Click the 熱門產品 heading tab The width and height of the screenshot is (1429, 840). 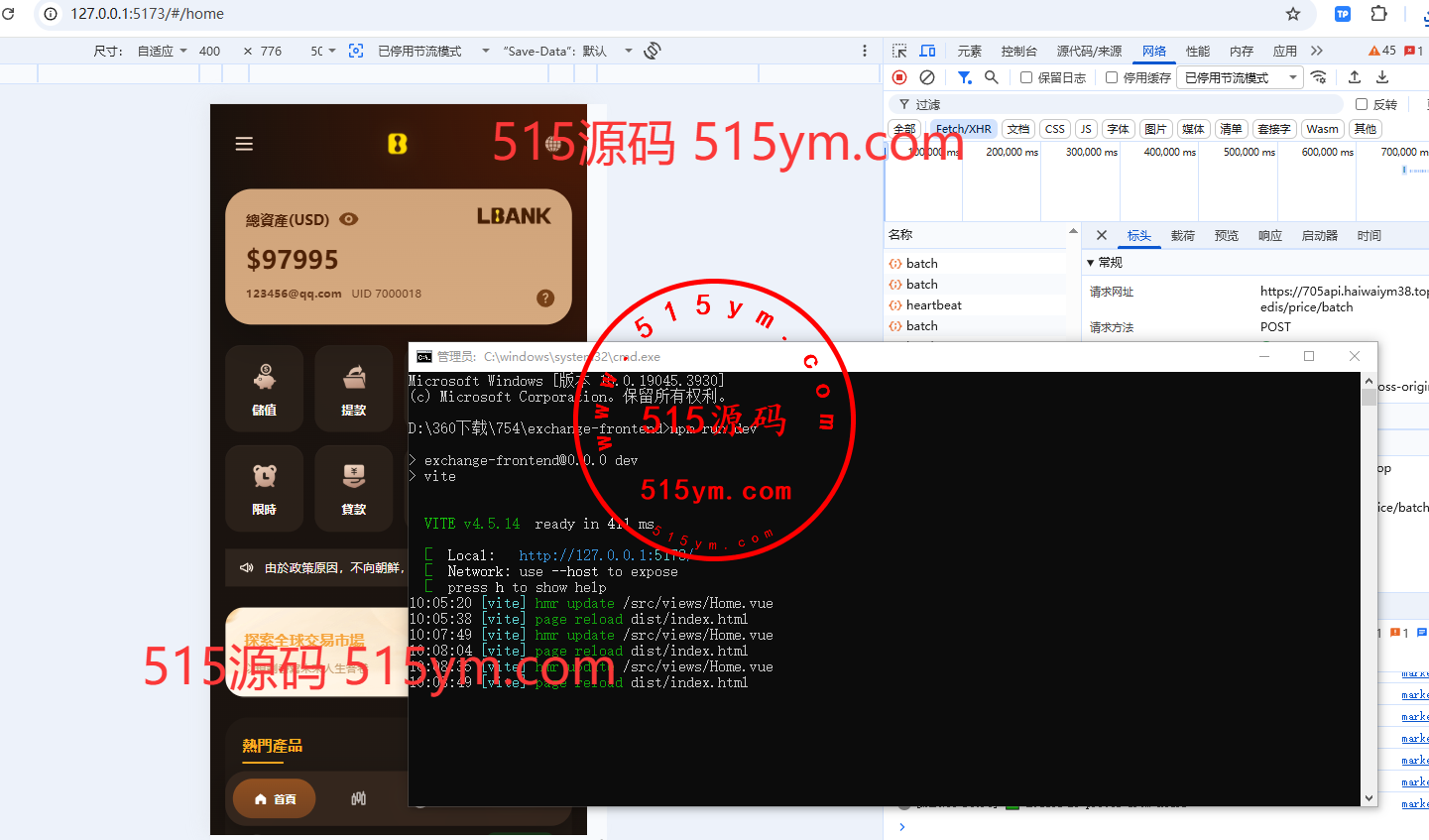click(x=273, y=746)
